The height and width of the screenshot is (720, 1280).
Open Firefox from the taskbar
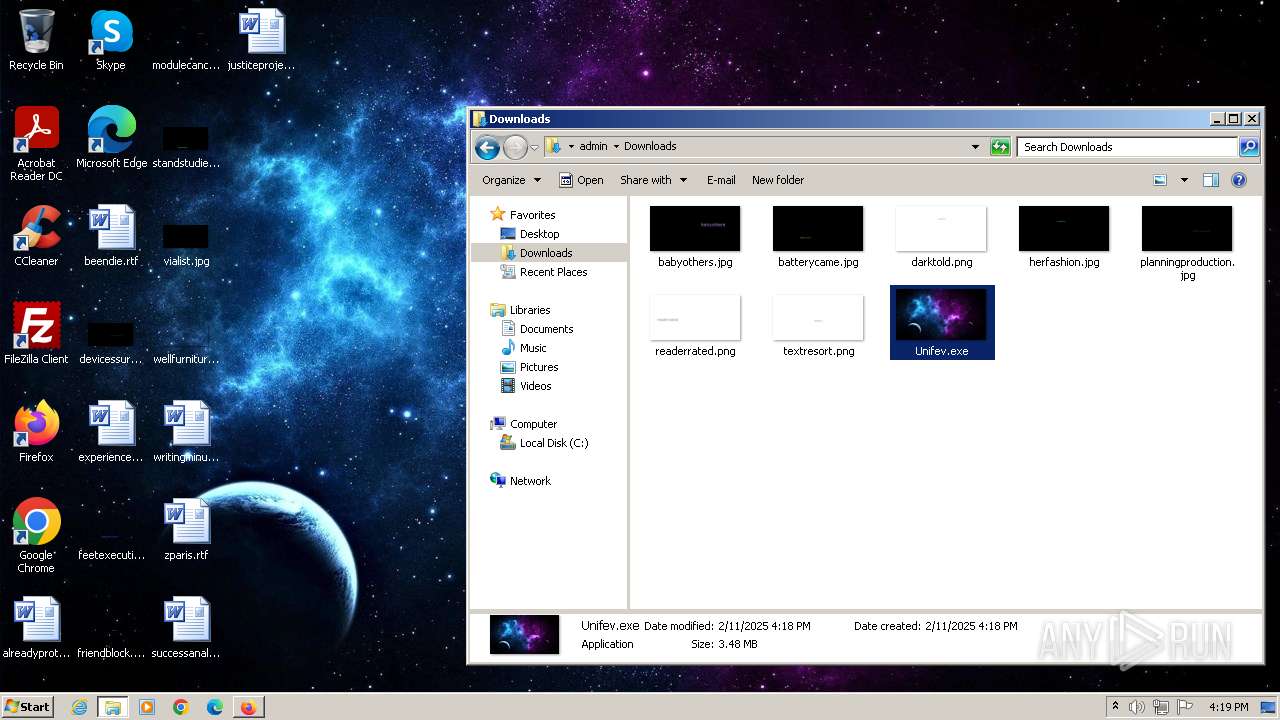(248, 707)
